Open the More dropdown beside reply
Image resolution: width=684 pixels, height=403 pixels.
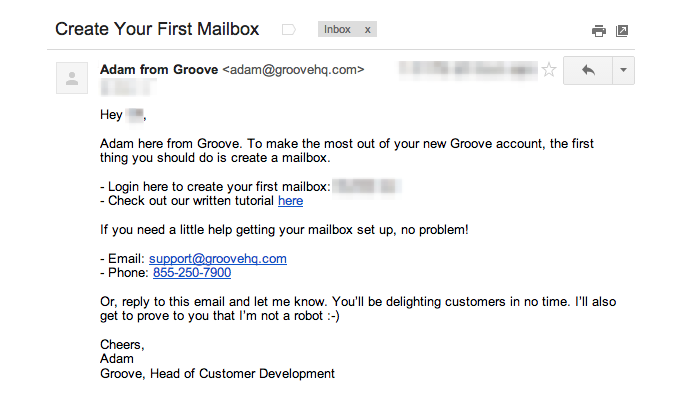point(623,70)
